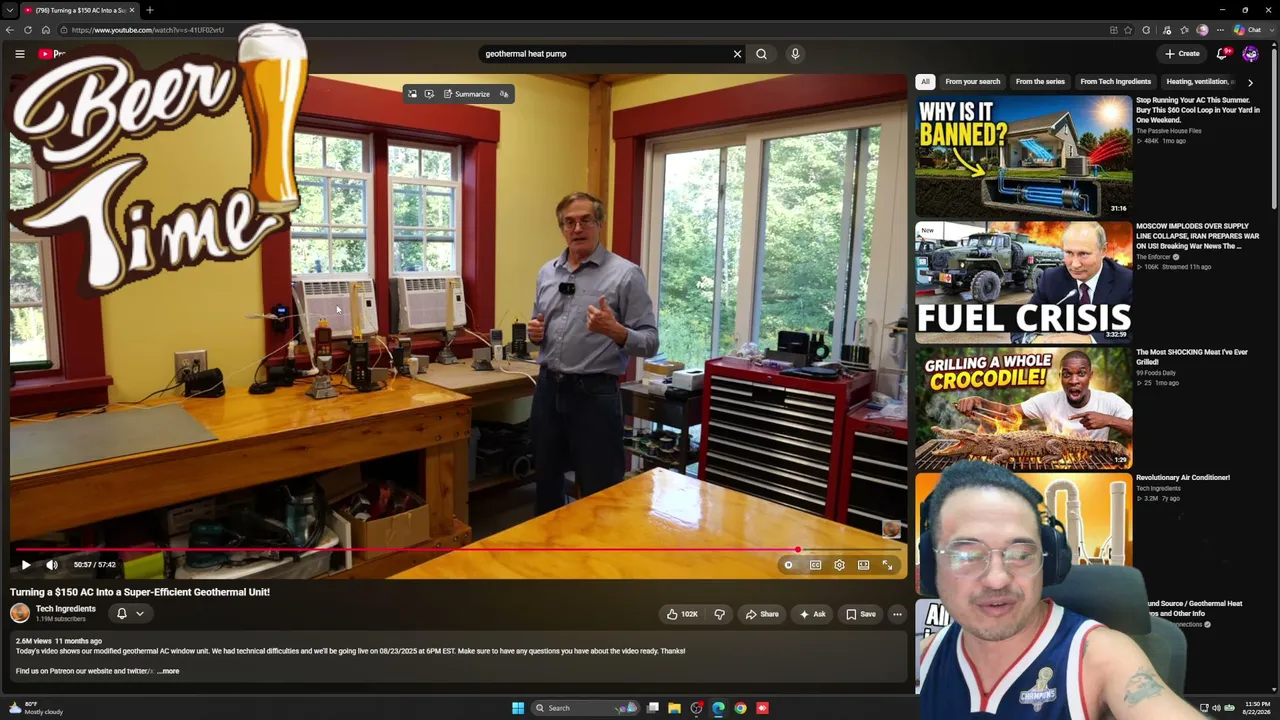Open a new browser tab
The height and width of the screenshot is (720, 1280).
149,10
